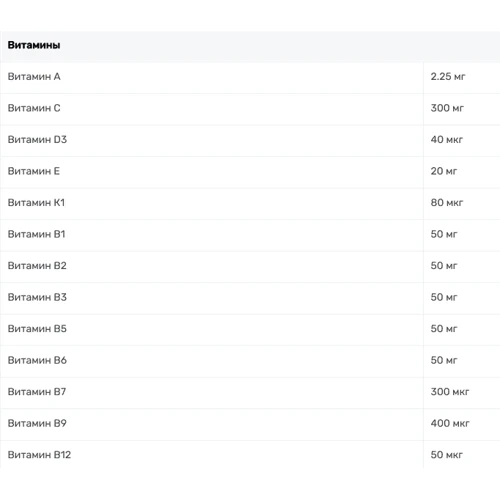Select the Витамин B9 row label

point(37,423)
